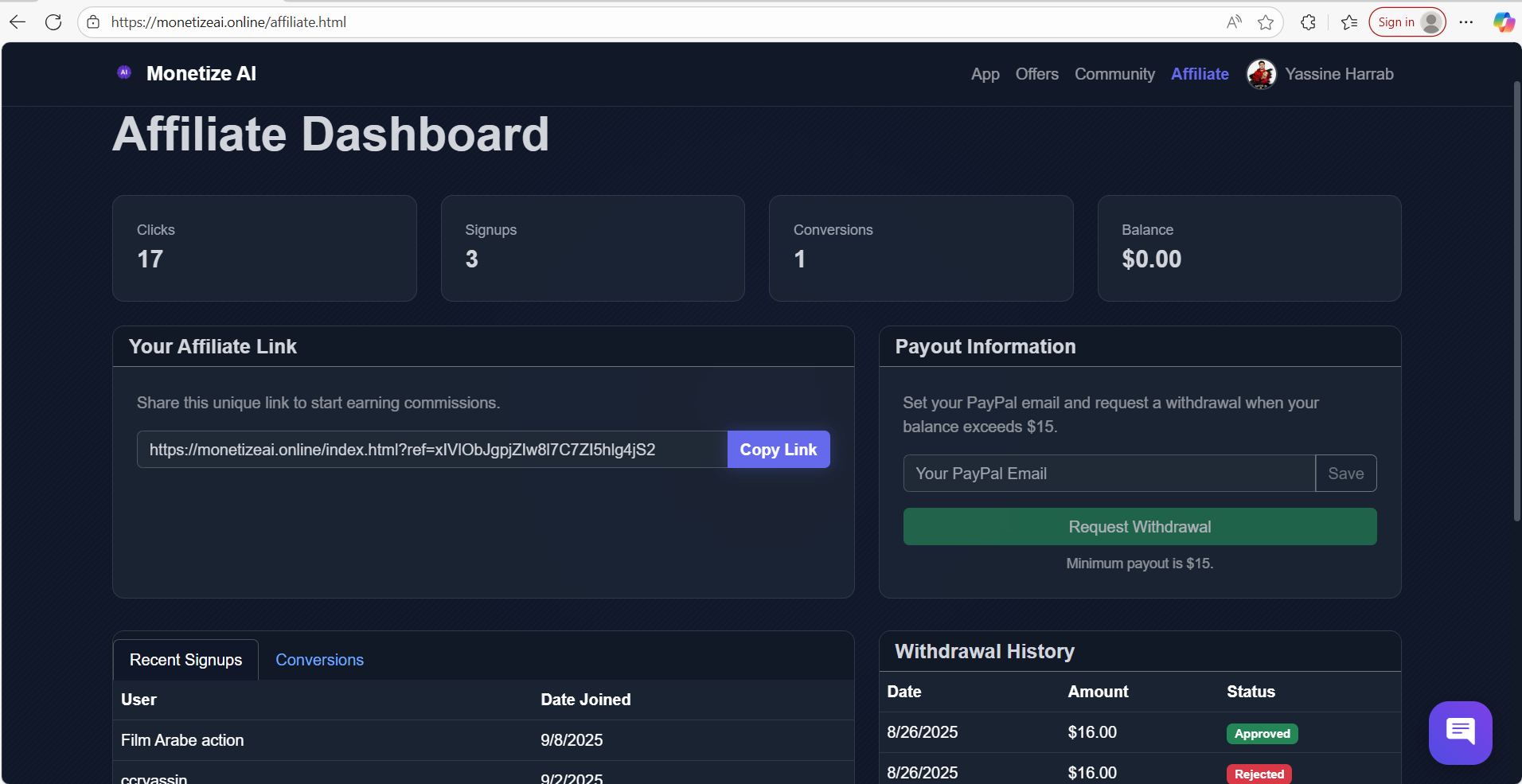Open the App nav link

pyautogui.click(x=985, y=74)
